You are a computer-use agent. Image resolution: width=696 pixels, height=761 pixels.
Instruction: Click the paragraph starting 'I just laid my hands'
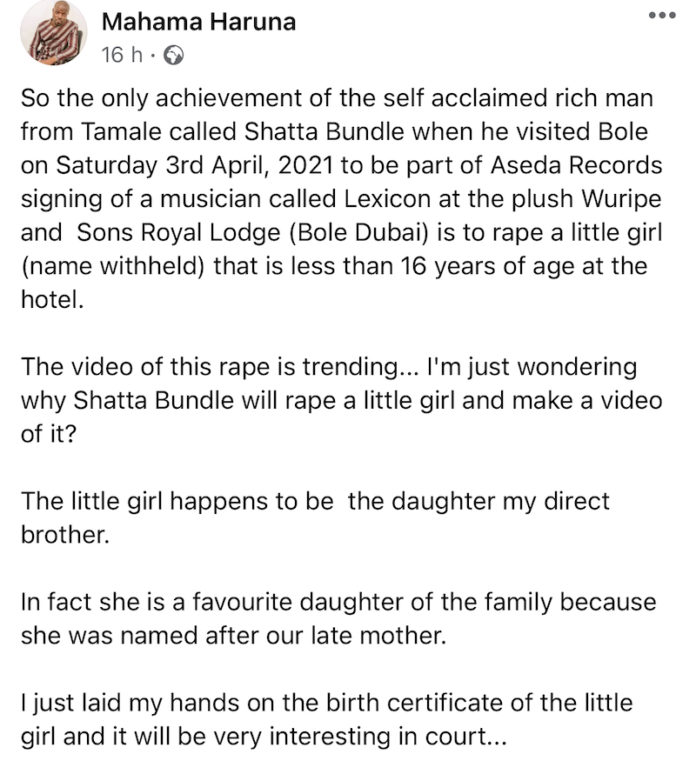(x=327, y=719)
